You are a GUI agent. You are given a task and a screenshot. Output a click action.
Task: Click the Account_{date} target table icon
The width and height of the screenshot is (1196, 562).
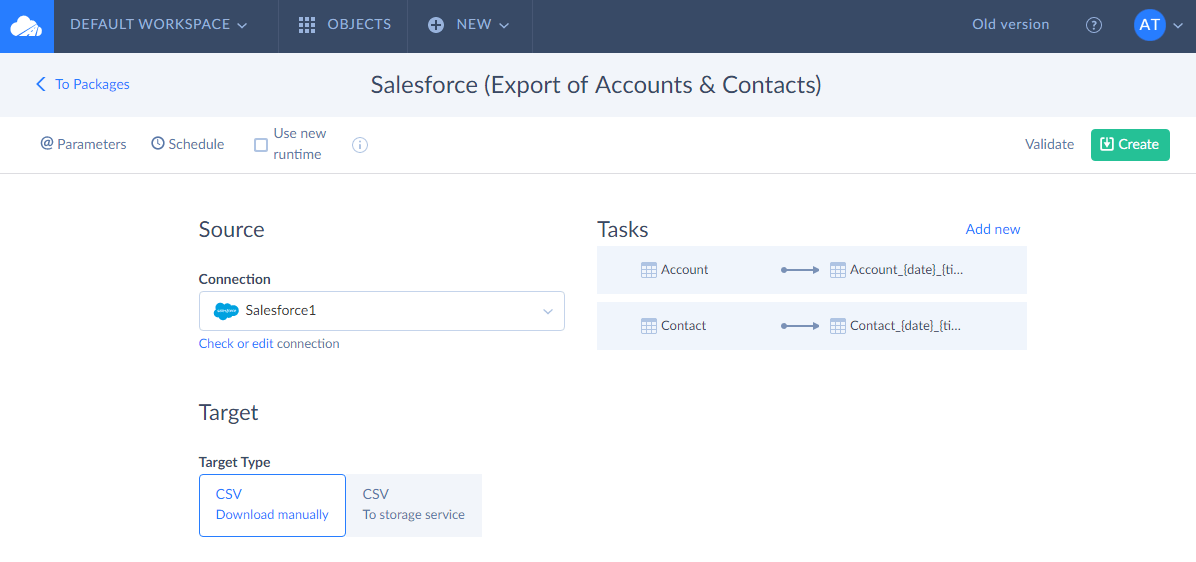tap(838, 270)
